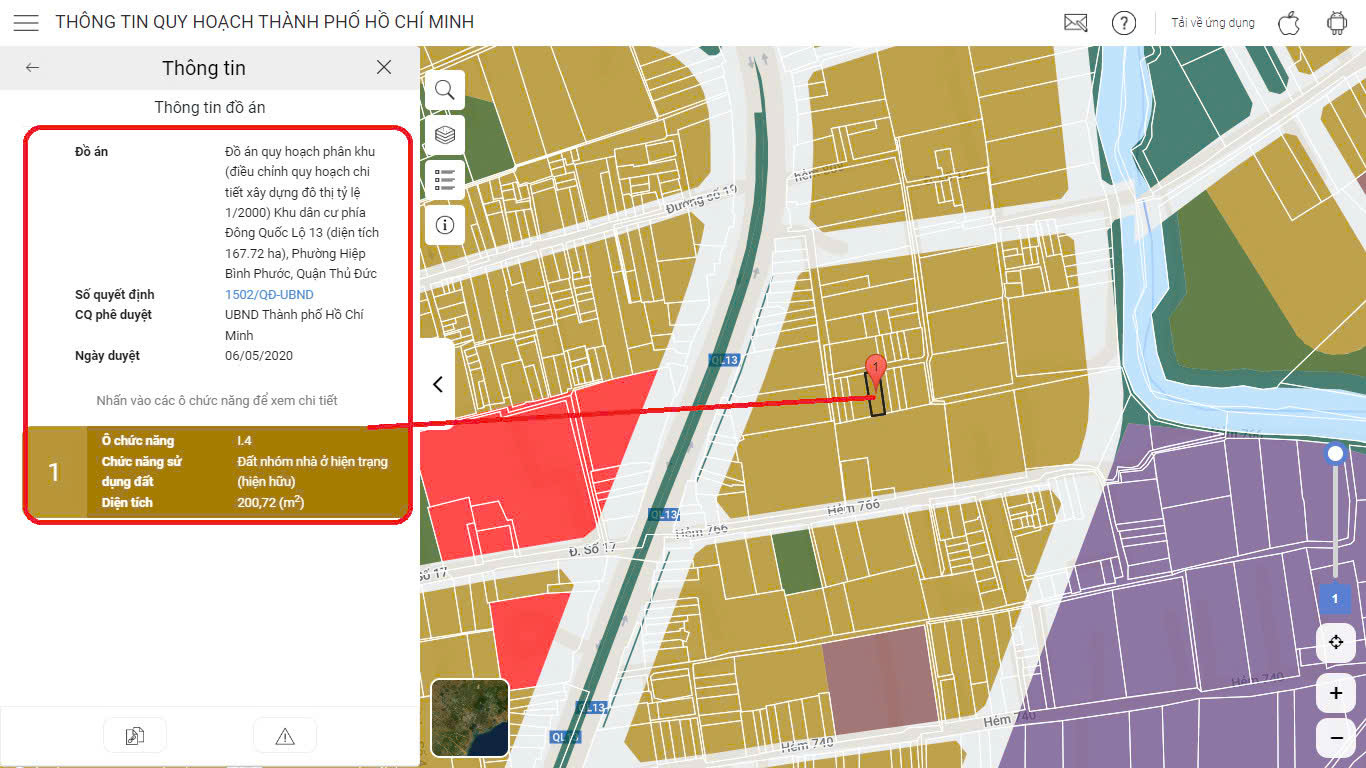The height and width of the screenshot is (768, 1366).
Task: Open decision link 1502/QĐ-UBND
Action: pyautogui.click(x=269, y=295)
